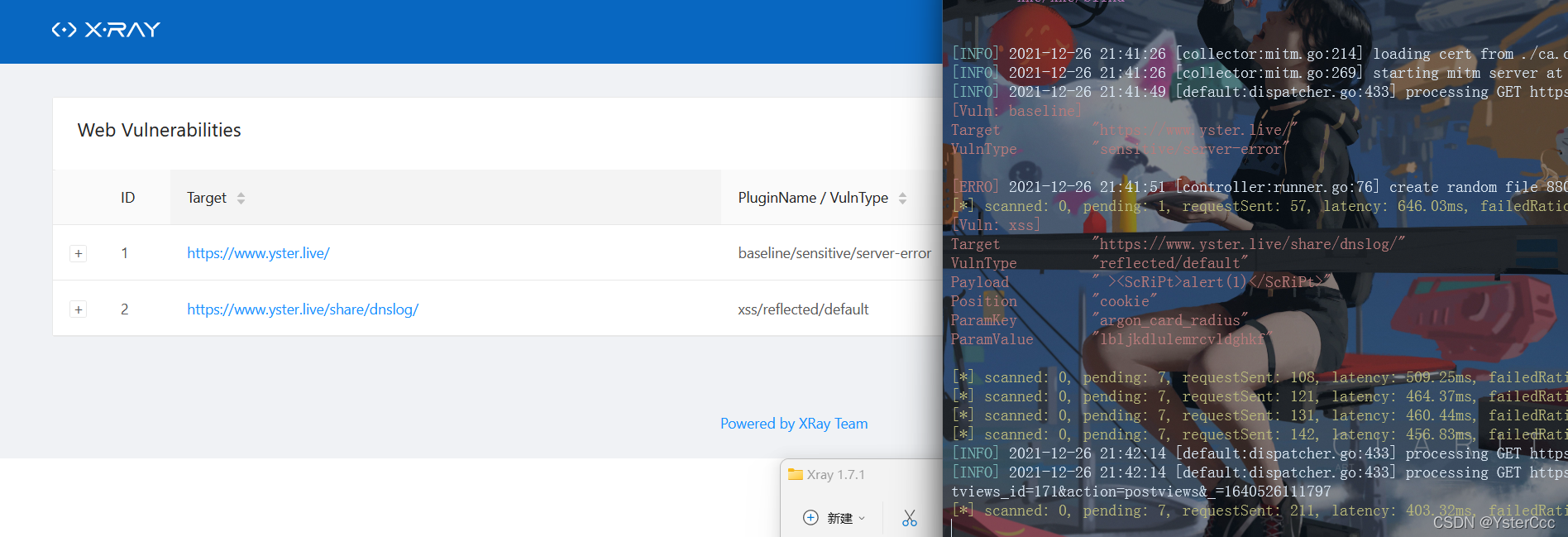Click the Web Vulnerabilities heading
This screenshot has height=537, width=1568.
pos(160,130)
